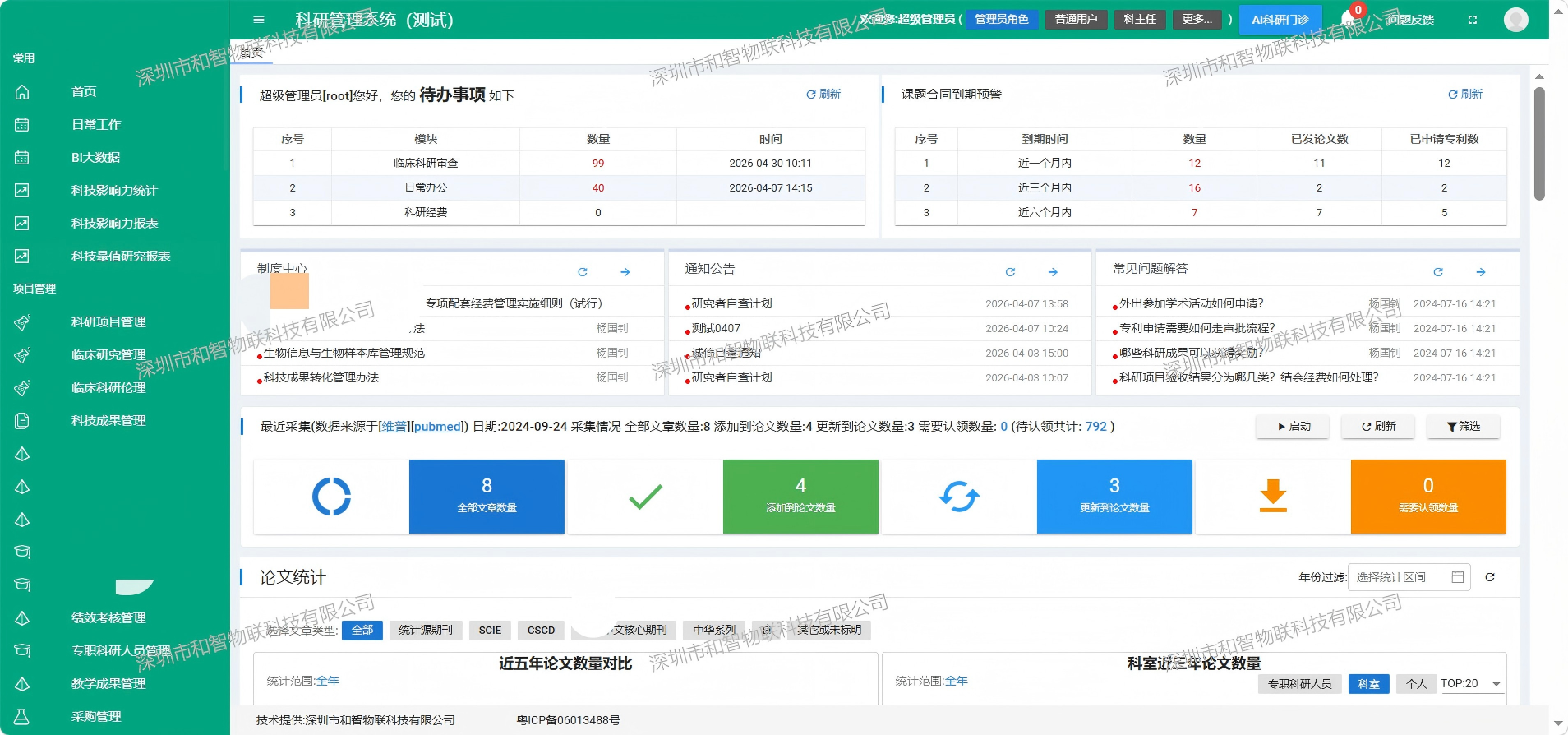The image size is (1568, 735).
Task: Toggle the hamburger menu icon in header
Action: pos(259,20)
